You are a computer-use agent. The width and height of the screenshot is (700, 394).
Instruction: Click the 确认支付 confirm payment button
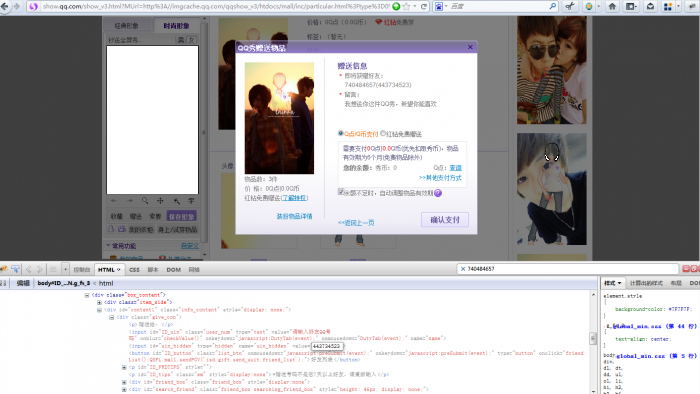pyautogui.click(x=445, y=220)
